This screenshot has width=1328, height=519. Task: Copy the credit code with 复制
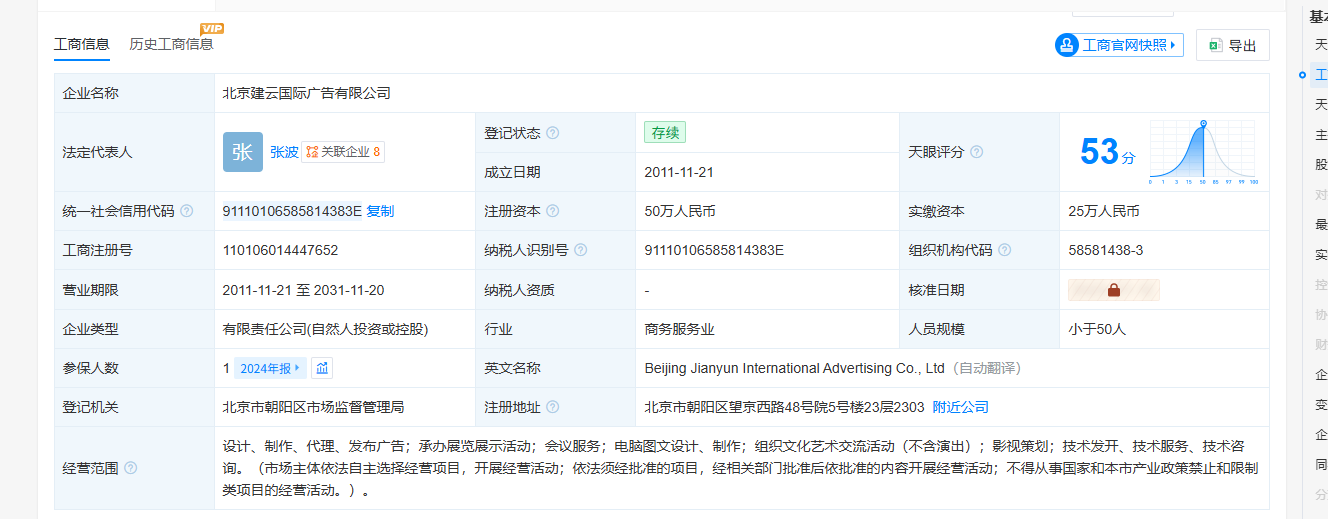380,211
